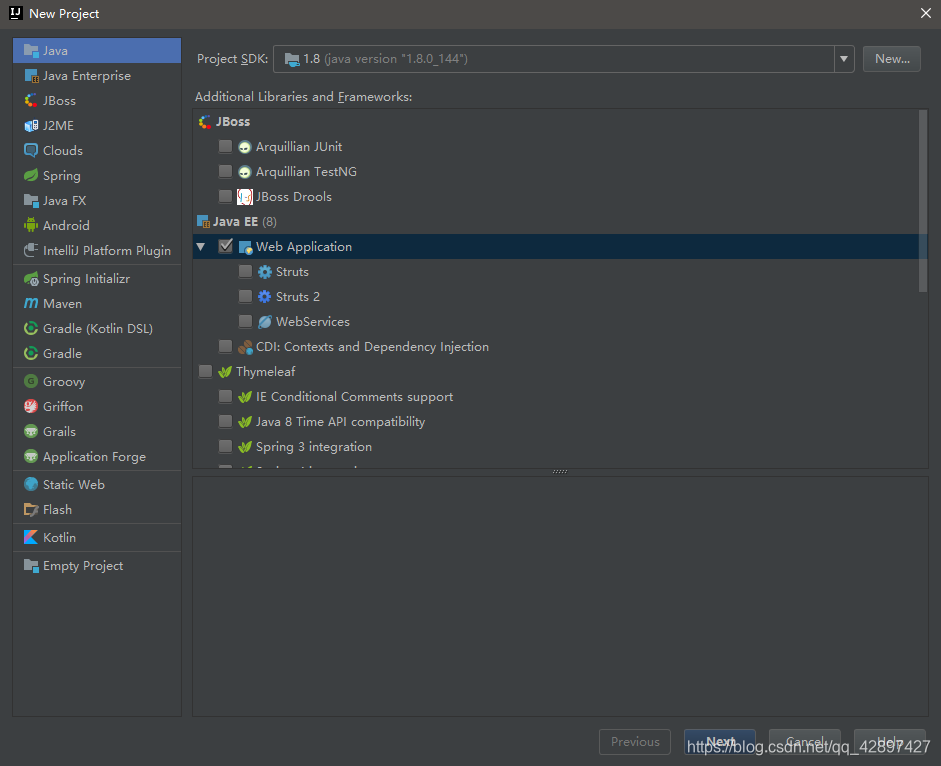
Task: Click the Android robot icon
Action: tap(31, 226)
